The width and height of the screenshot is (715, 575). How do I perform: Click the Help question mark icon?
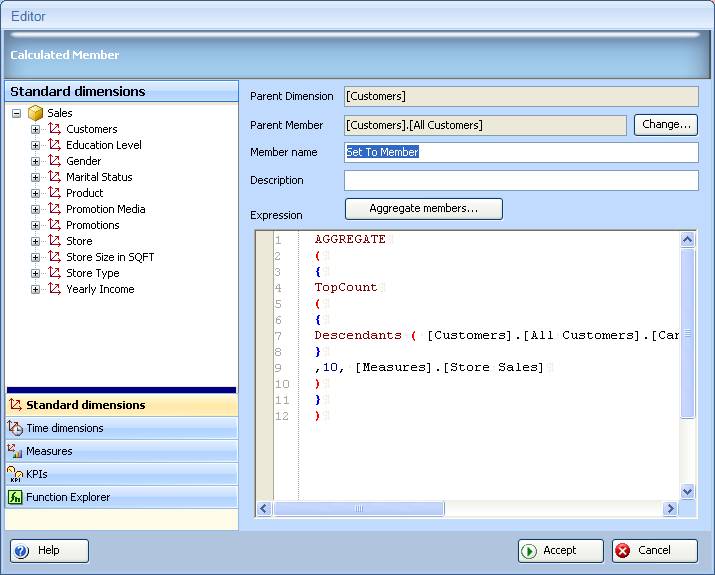coord(21,551)
